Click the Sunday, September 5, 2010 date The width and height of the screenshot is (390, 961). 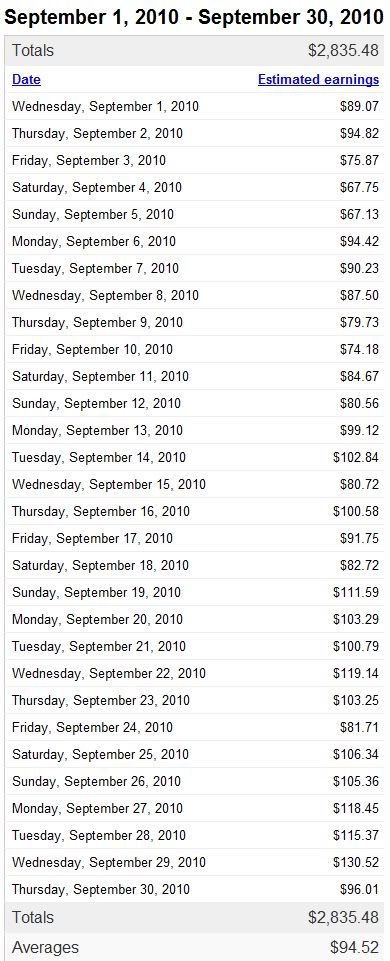[93, 215]
